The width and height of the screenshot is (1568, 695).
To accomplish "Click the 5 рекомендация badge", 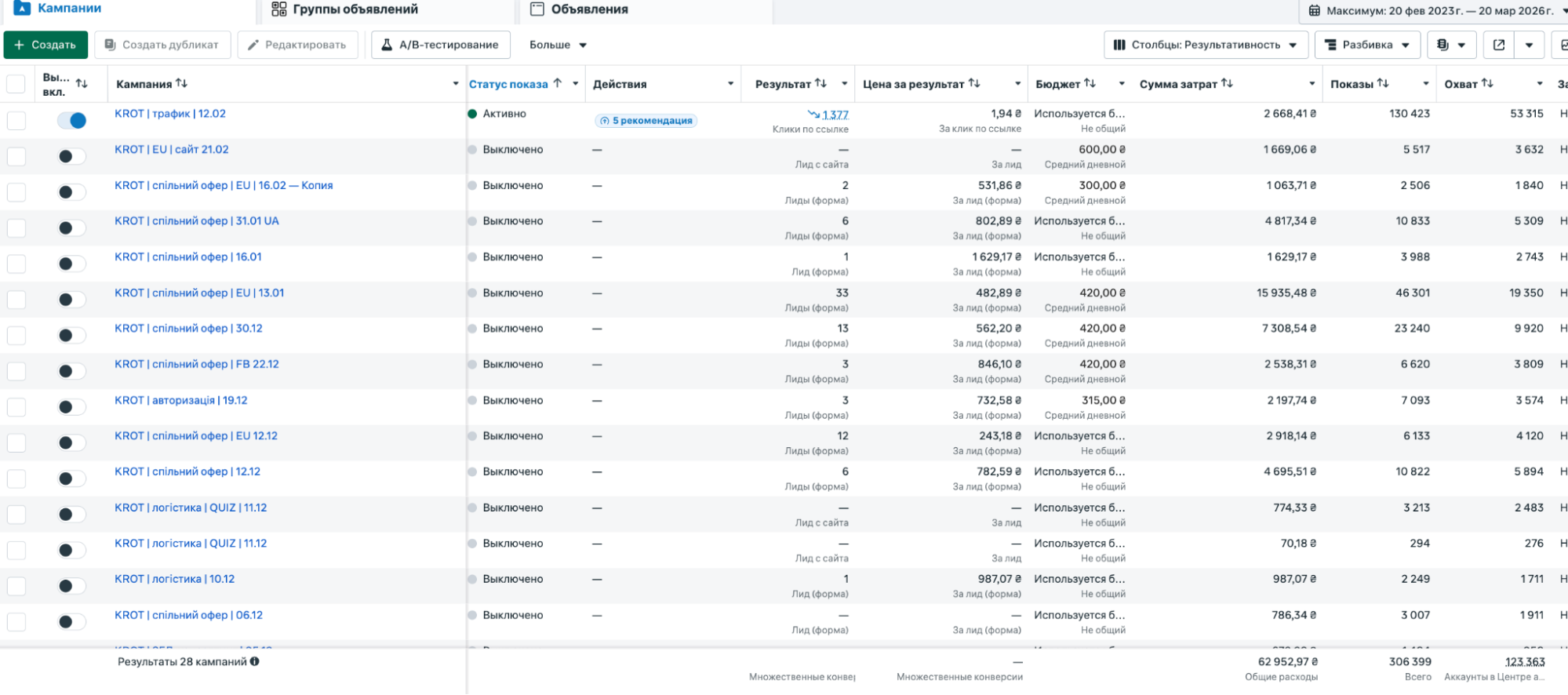I will [x=646, y=121].
